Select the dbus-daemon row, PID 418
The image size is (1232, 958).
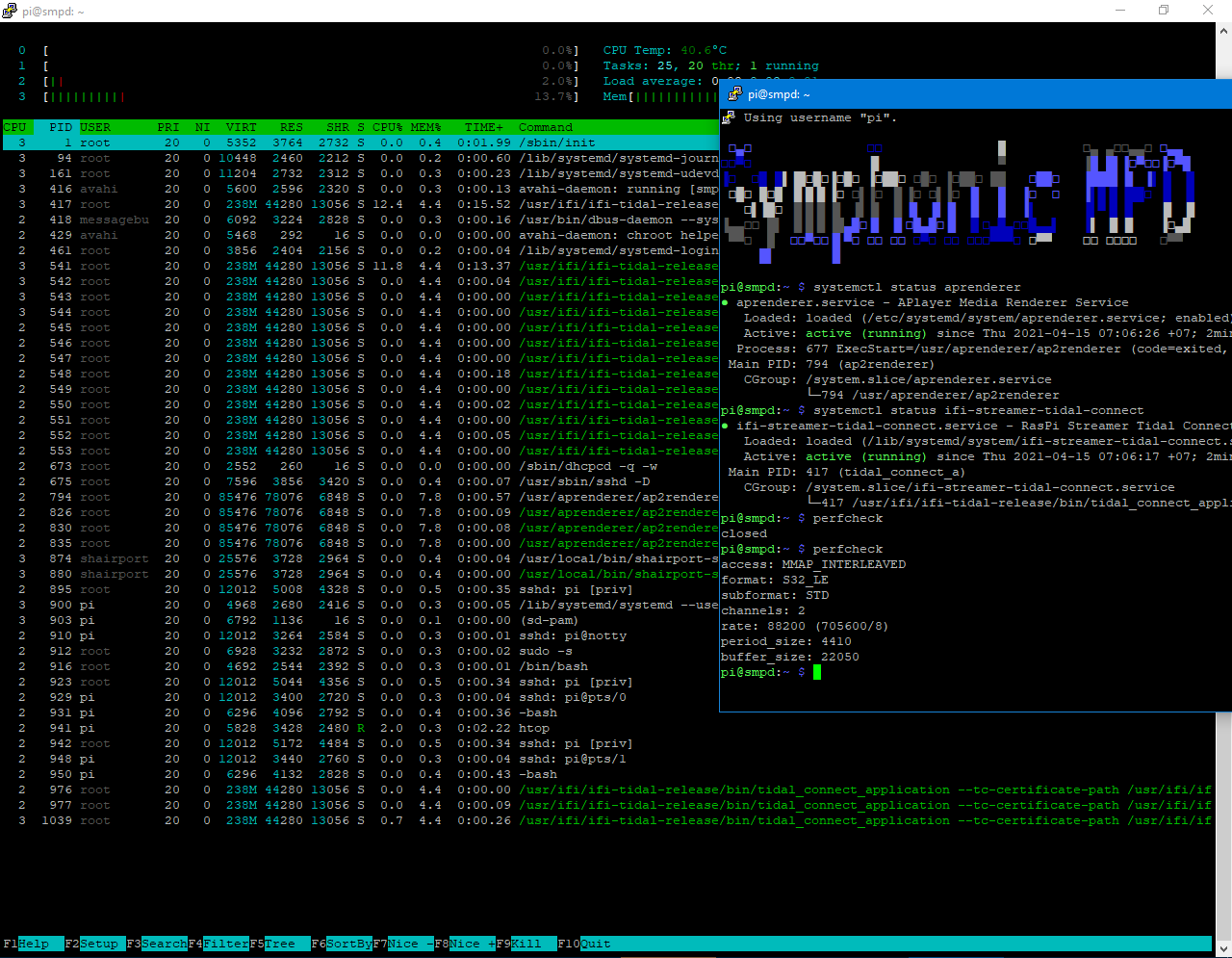(x=361, y=220)
